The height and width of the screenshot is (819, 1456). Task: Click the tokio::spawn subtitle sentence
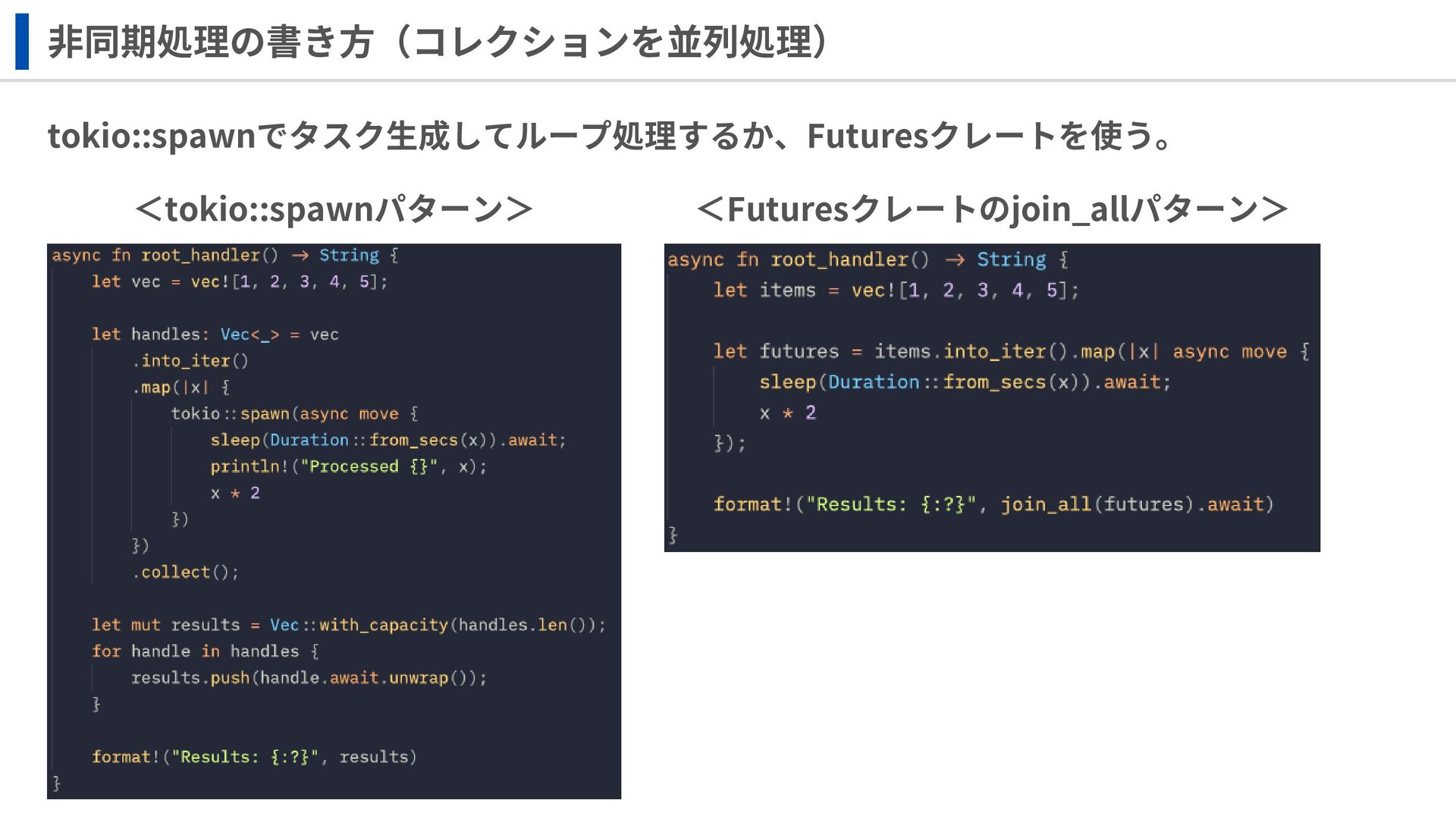610,136
